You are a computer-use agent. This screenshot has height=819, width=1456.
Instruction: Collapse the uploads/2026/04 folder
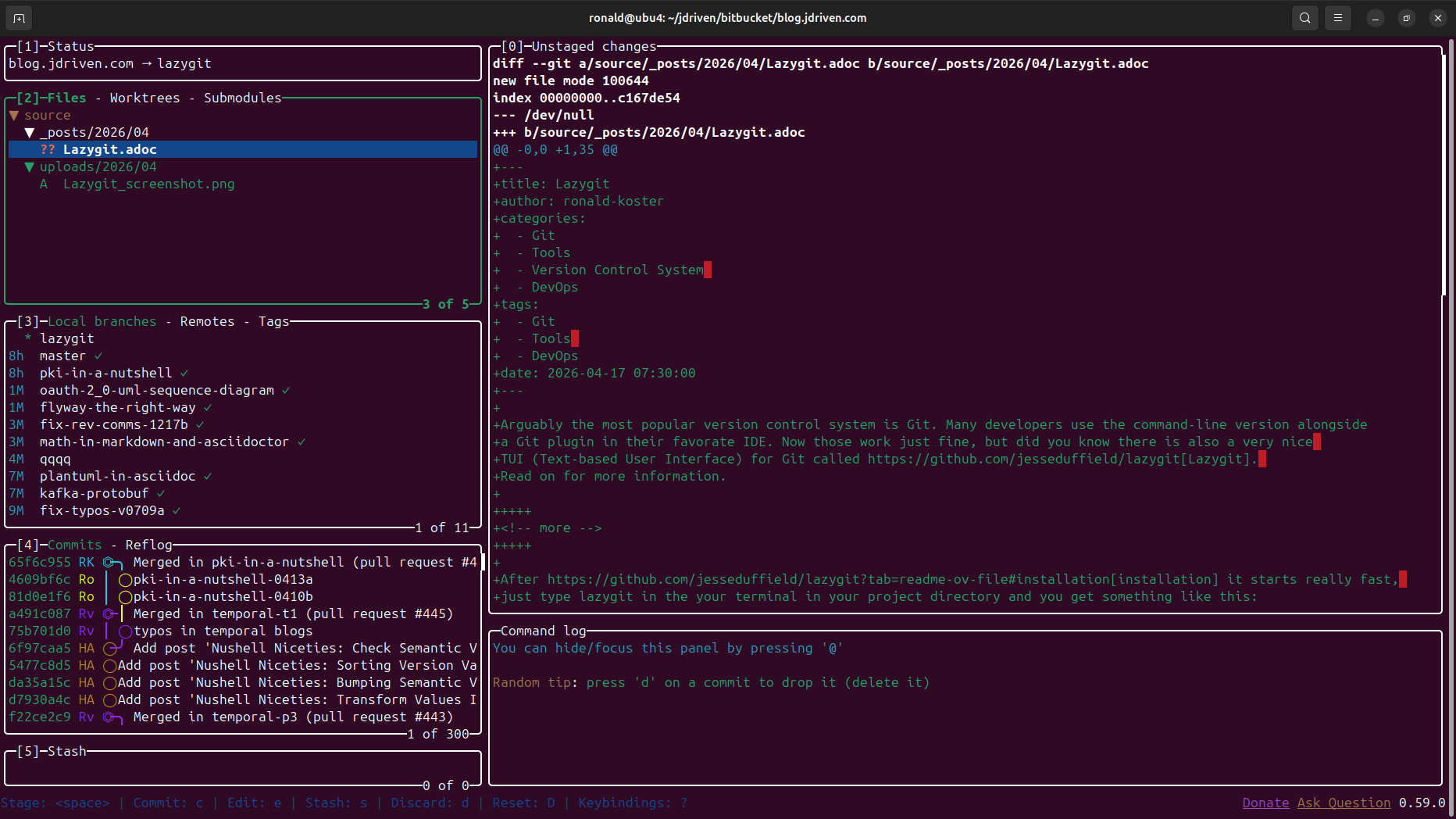(30, 166)
